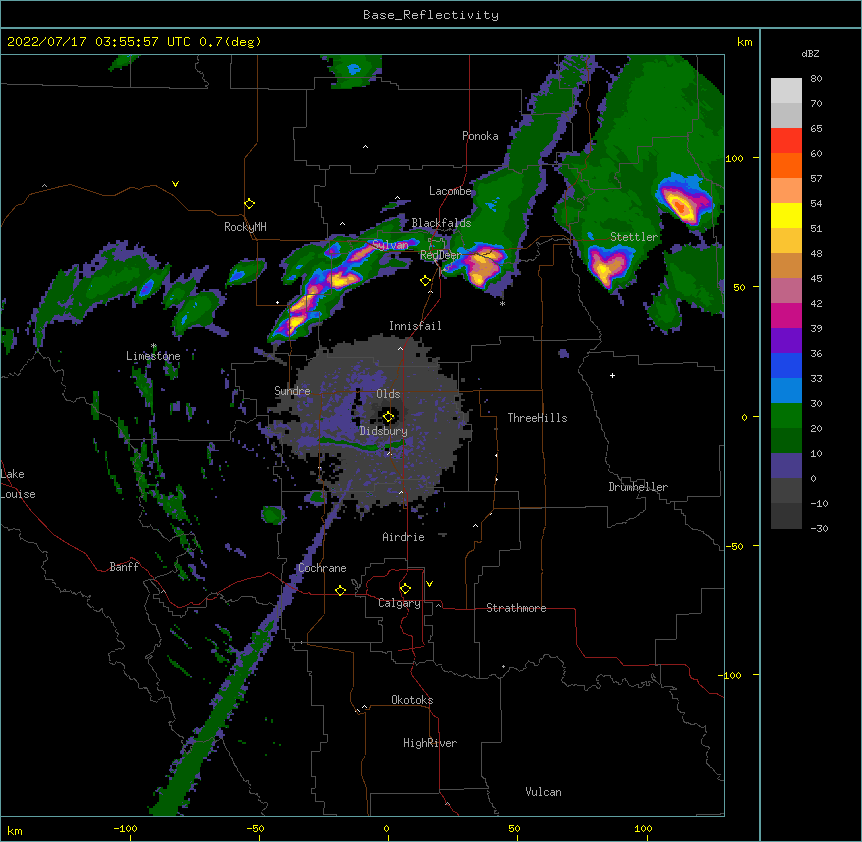Click the 100 tick on the right axis
The image size is (862, 842).
(x=734, y=158)
